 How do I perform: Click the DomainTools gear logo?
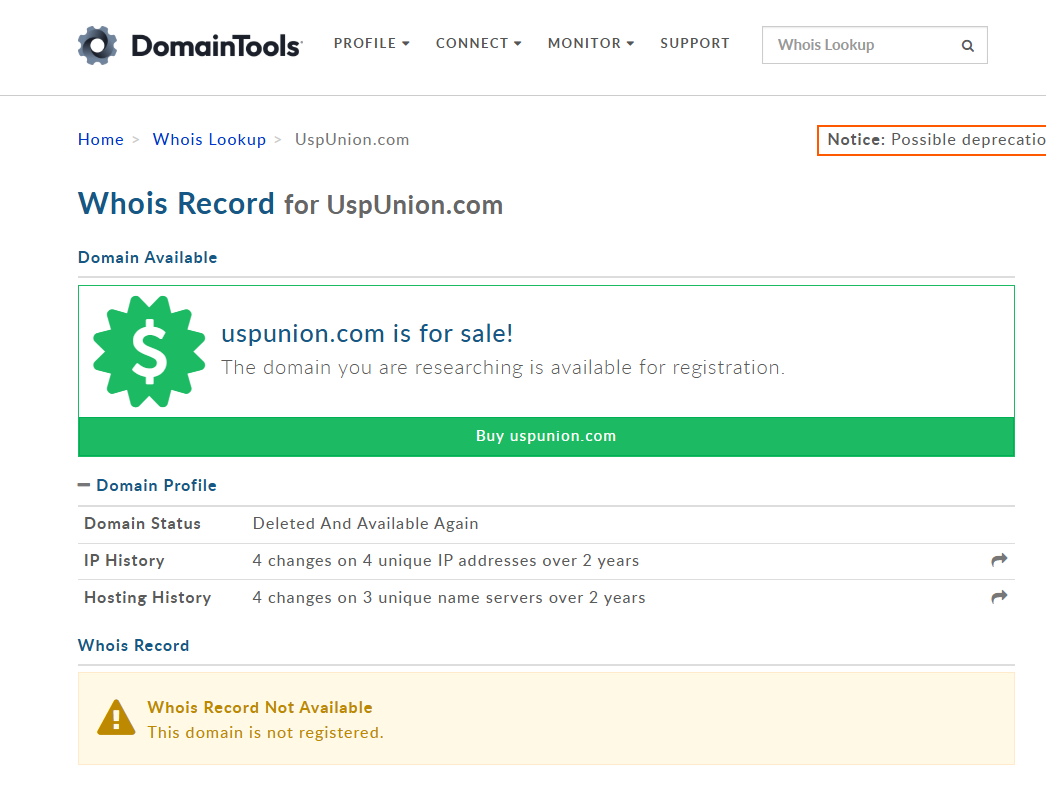click(x=97, y=45)
